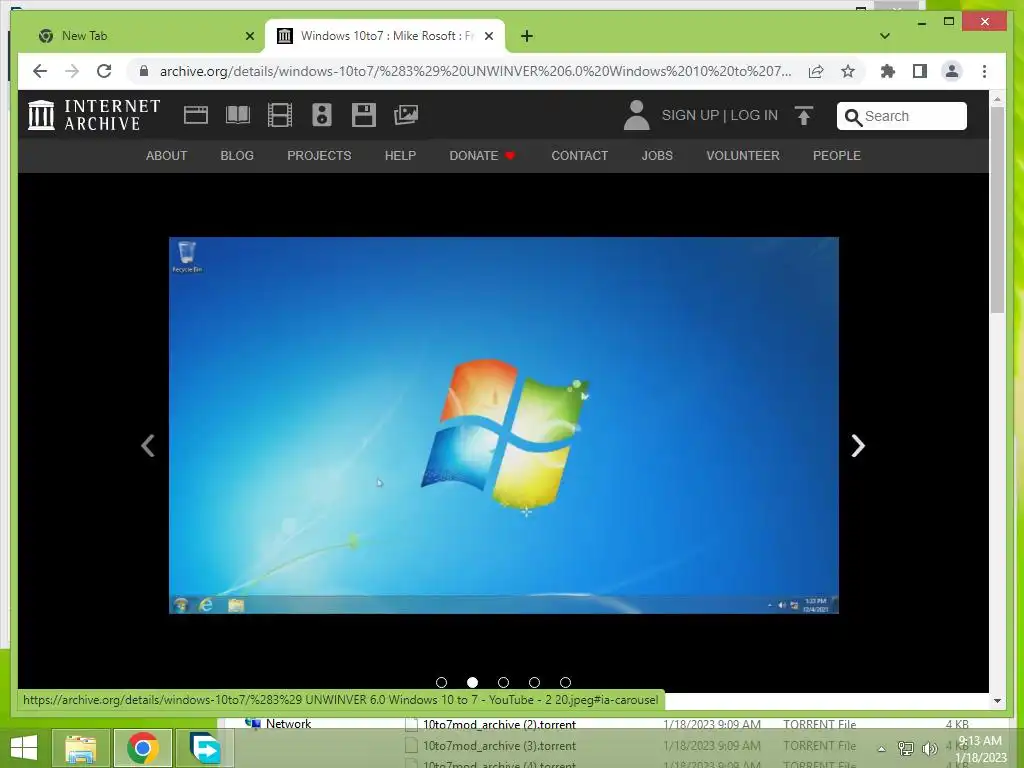Click LOG IN link
The image size is (1024, 768).
tap(754, 115)
